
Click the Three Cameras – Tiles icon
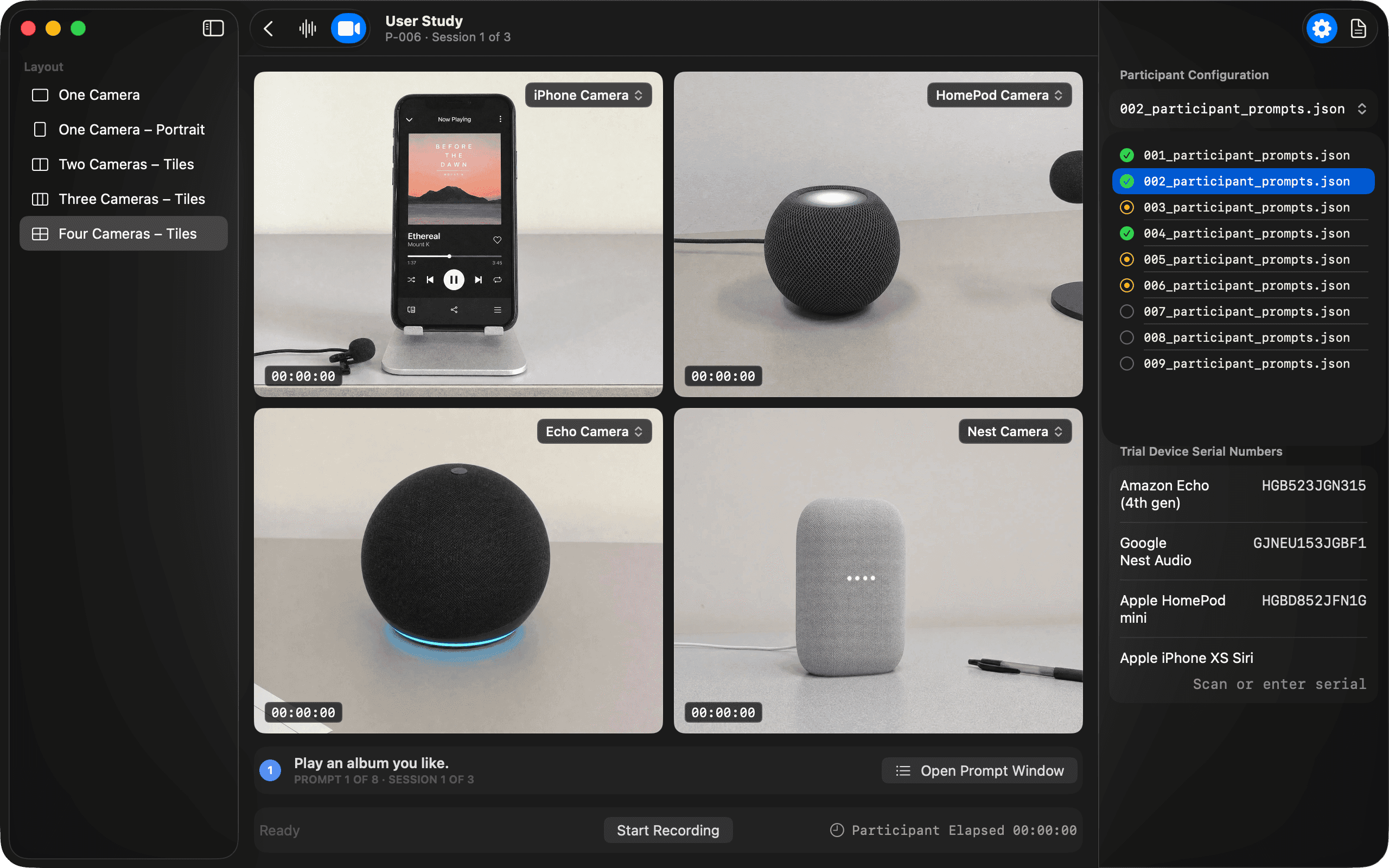[x=40, y=199]
